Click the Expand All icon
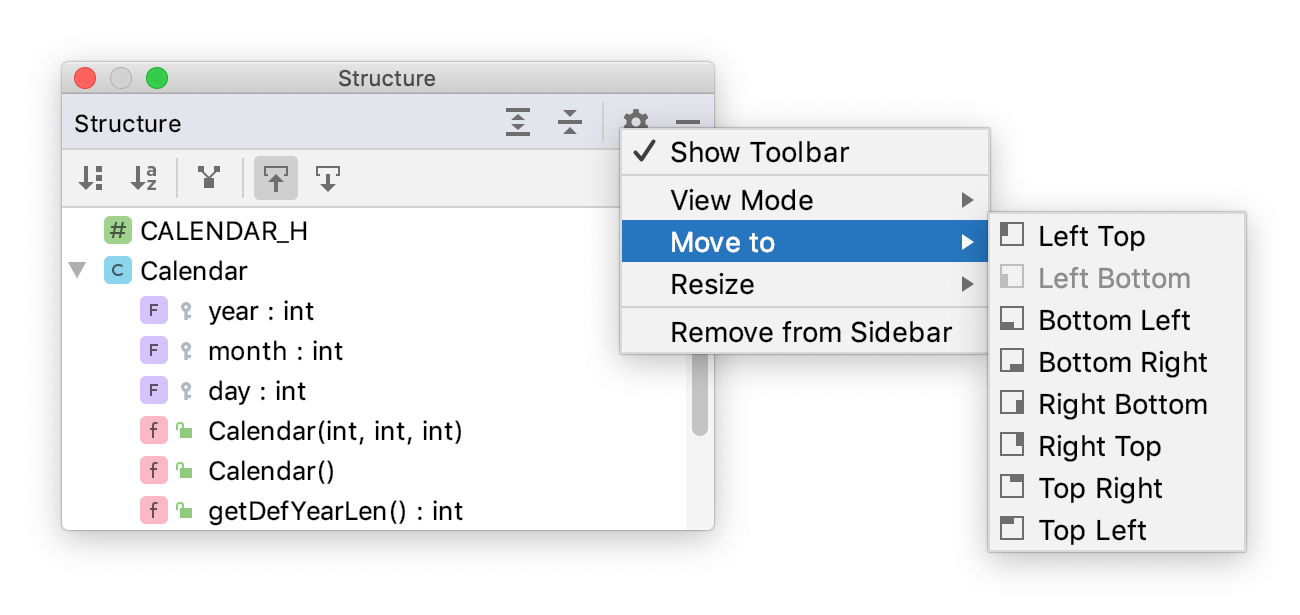 click(x=517, y=122)
